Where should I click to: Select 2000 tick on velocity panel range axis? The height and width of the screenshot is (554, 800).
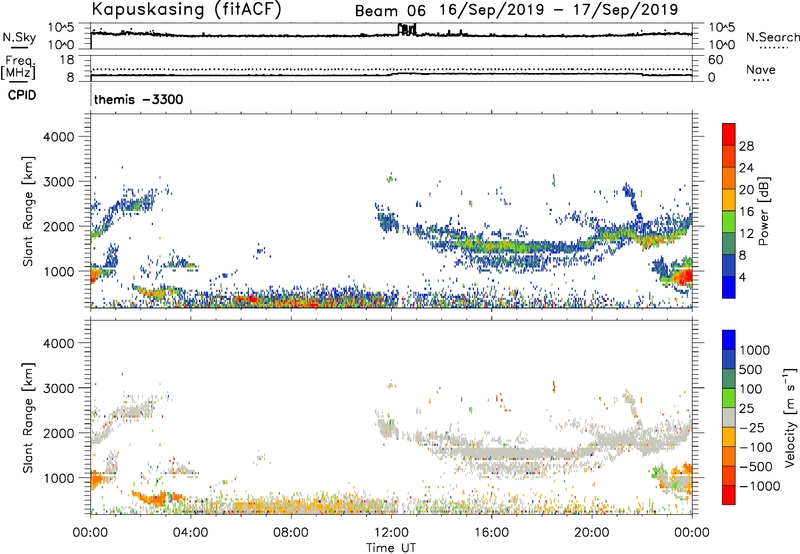(x=58, y=433)
